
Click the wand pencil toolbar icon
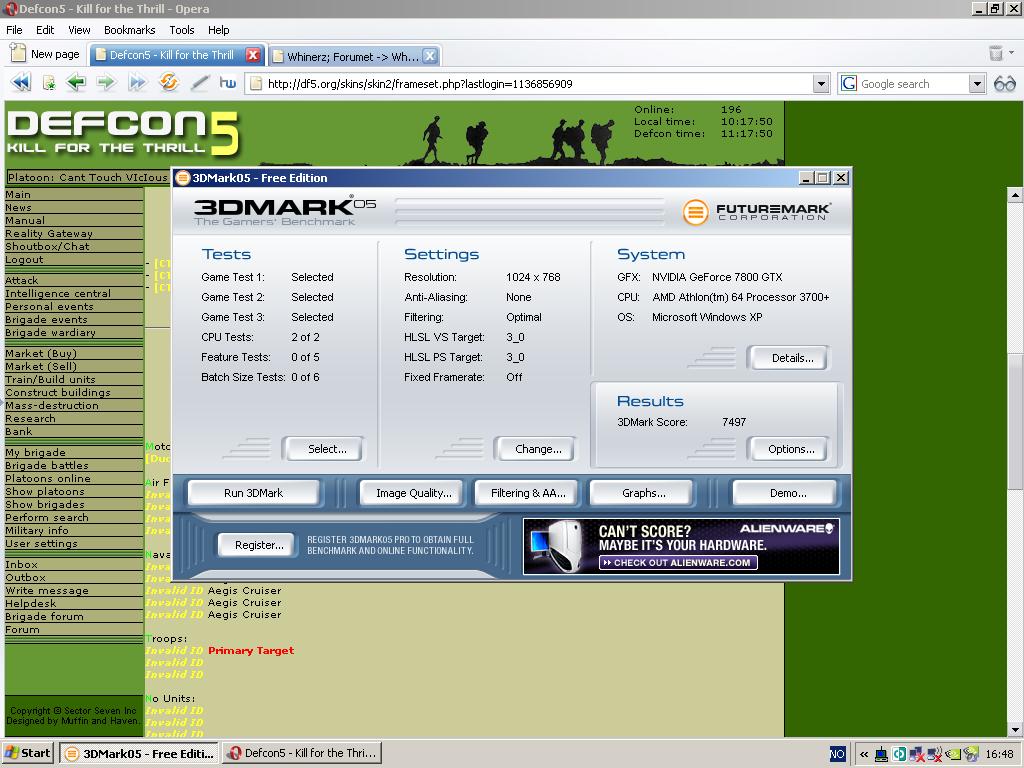[200, 83]
